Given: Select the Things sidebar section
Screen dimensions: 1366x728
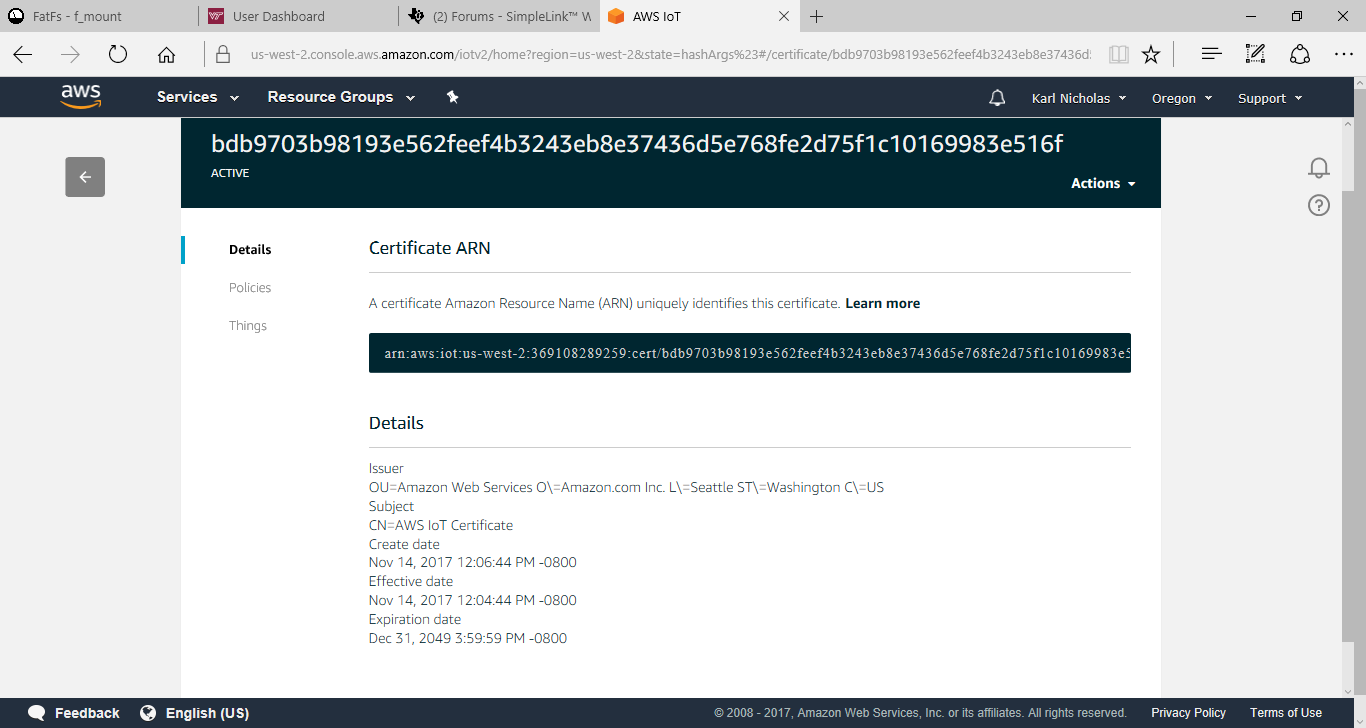Looking at the screenshot, I should pos(248,326).
